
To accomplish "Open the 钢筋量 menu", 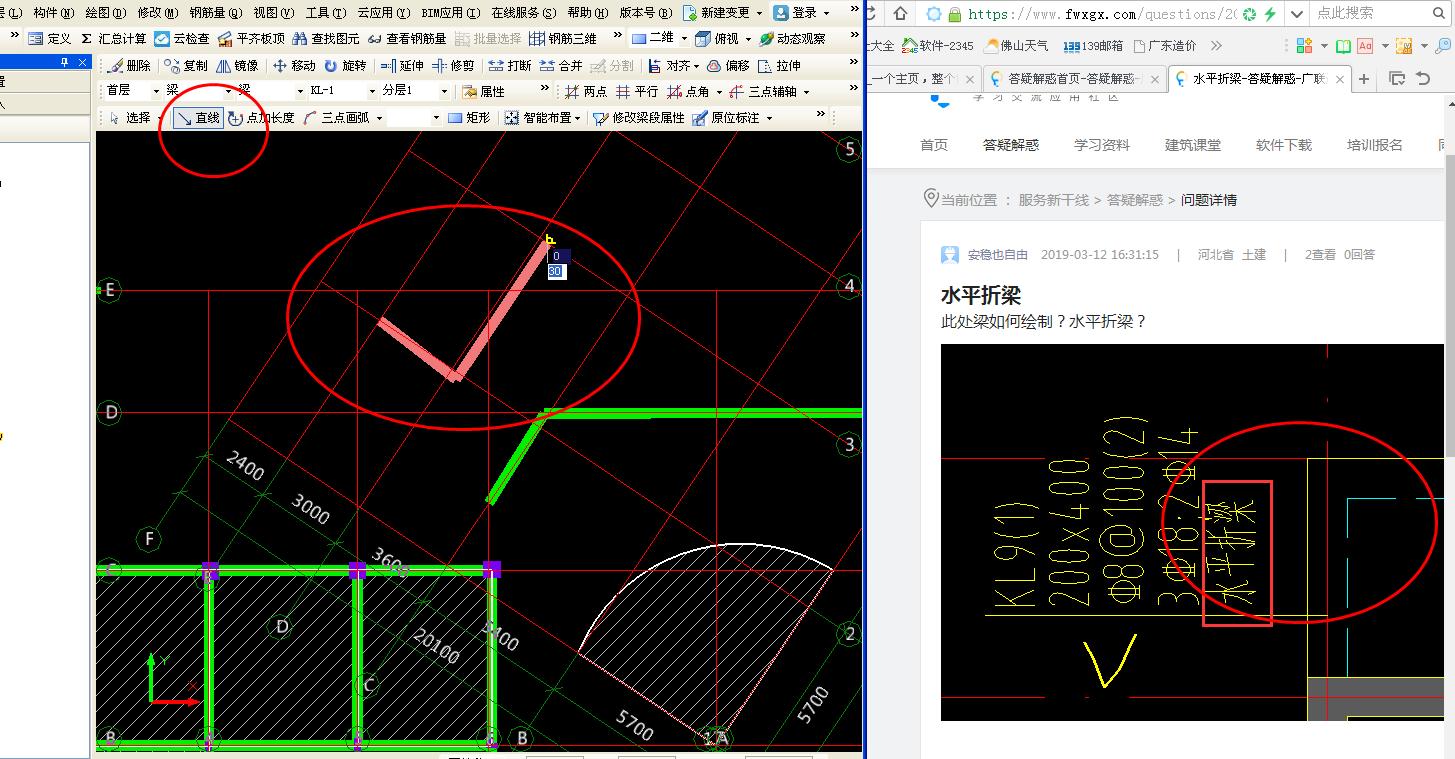I will 215,12.
